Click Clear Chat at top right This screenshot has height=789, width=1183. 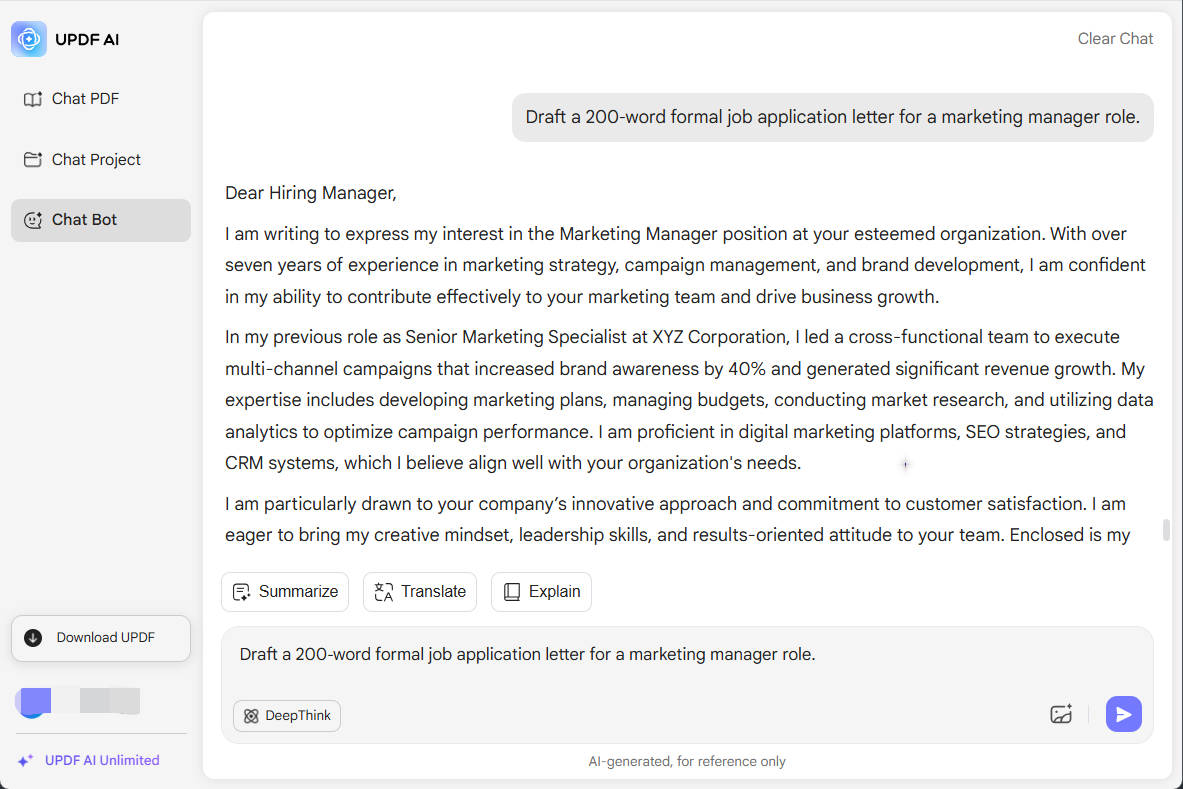click(1114, 38)
